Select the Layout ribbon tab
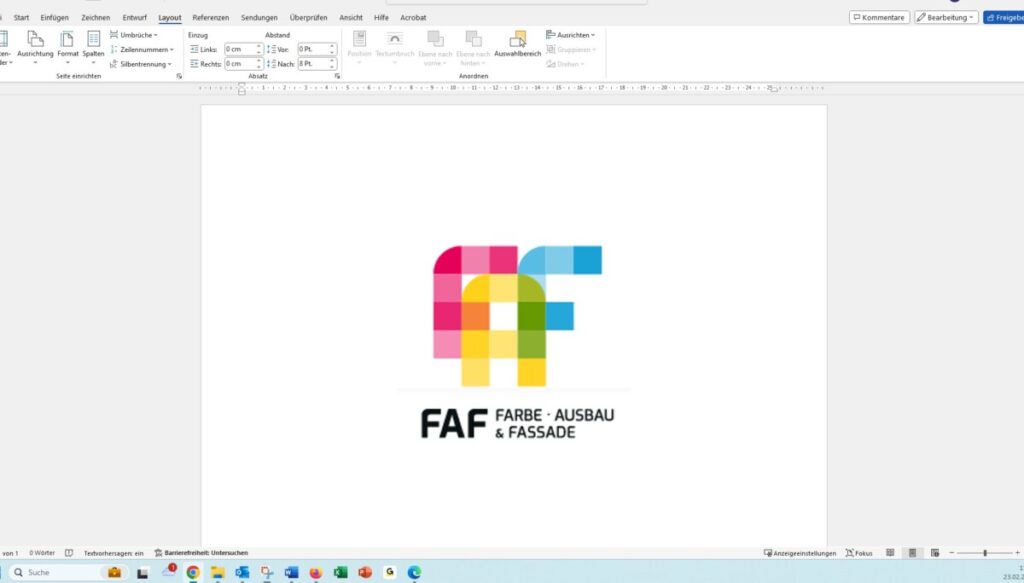 pyautogui.click(x=170, y=18)
